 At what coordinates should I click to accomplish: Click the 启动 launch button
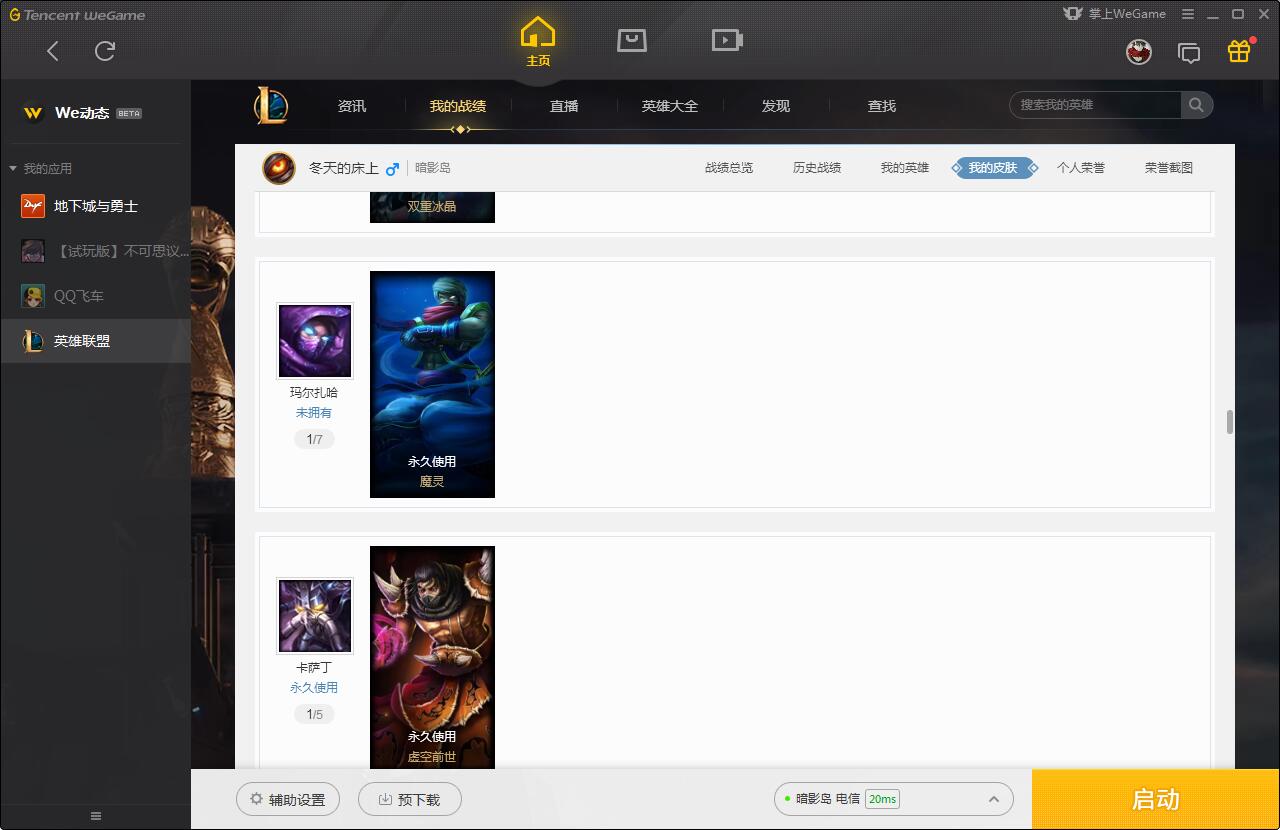pos(1155,799)
